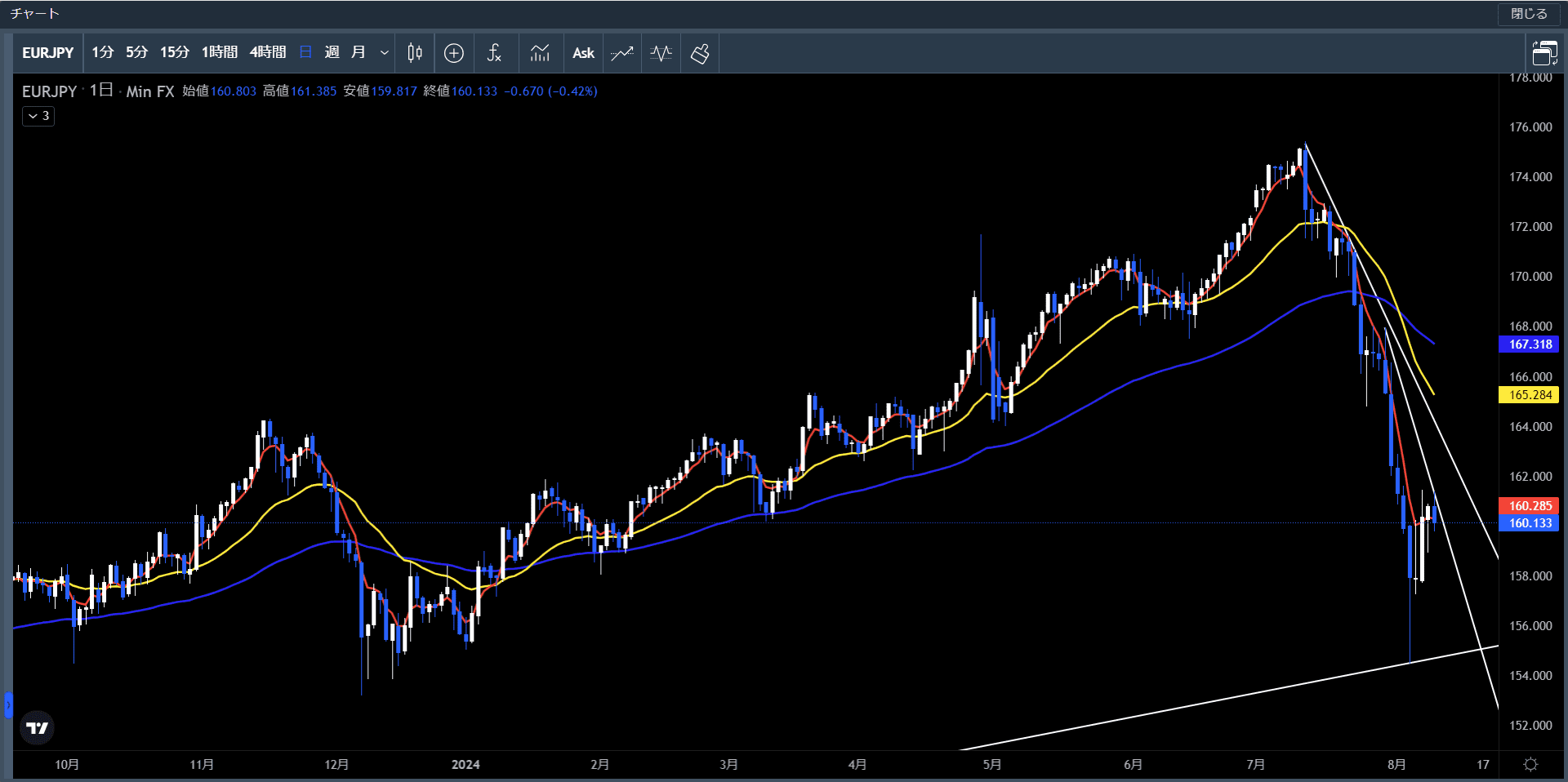1568x782 pixels.
Task: Click the 160.133 current price label
Action: click(1530, 523)
